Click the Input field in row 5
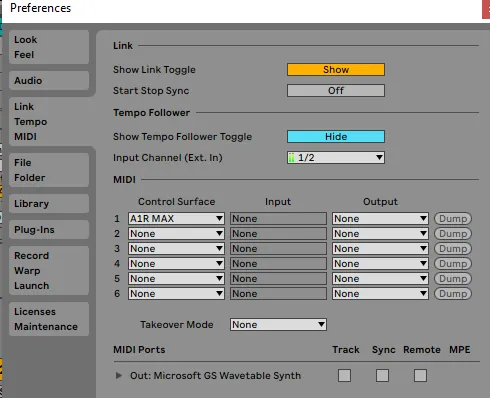490x398 pixels. pyautogui.click(x=278, y=278)
